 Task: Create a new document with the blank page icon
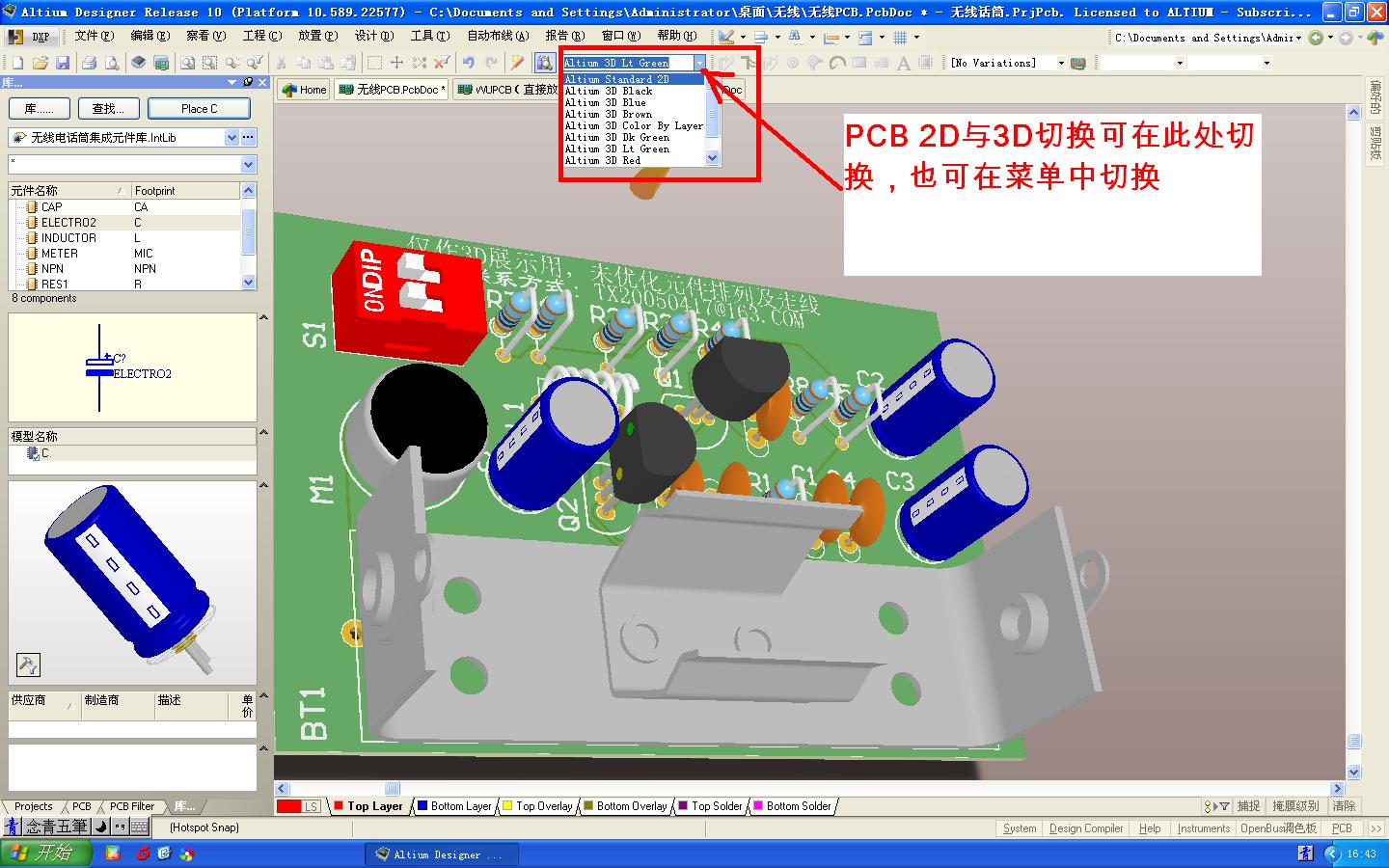[17, 63]
